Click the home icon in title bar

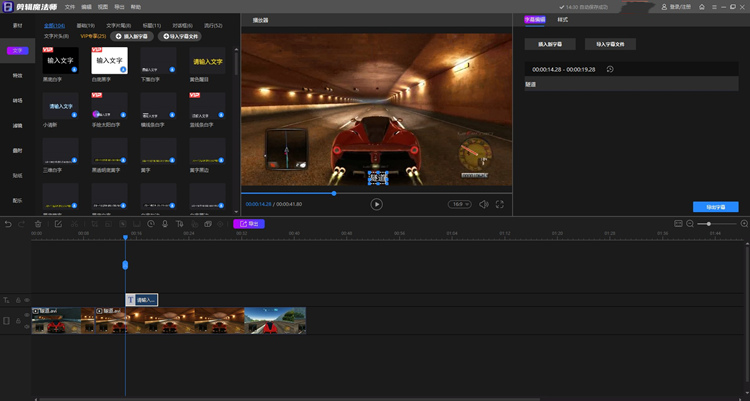[x=702, y=7]
